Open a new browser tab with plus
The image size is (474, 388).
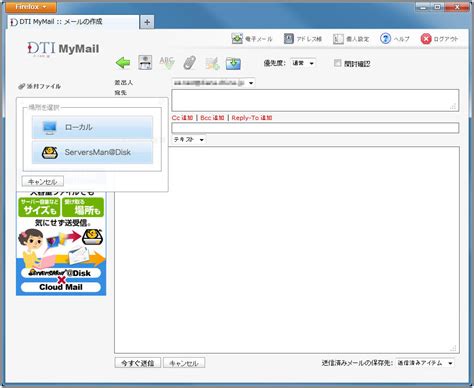pyautogui.click(x=147, y=22)
